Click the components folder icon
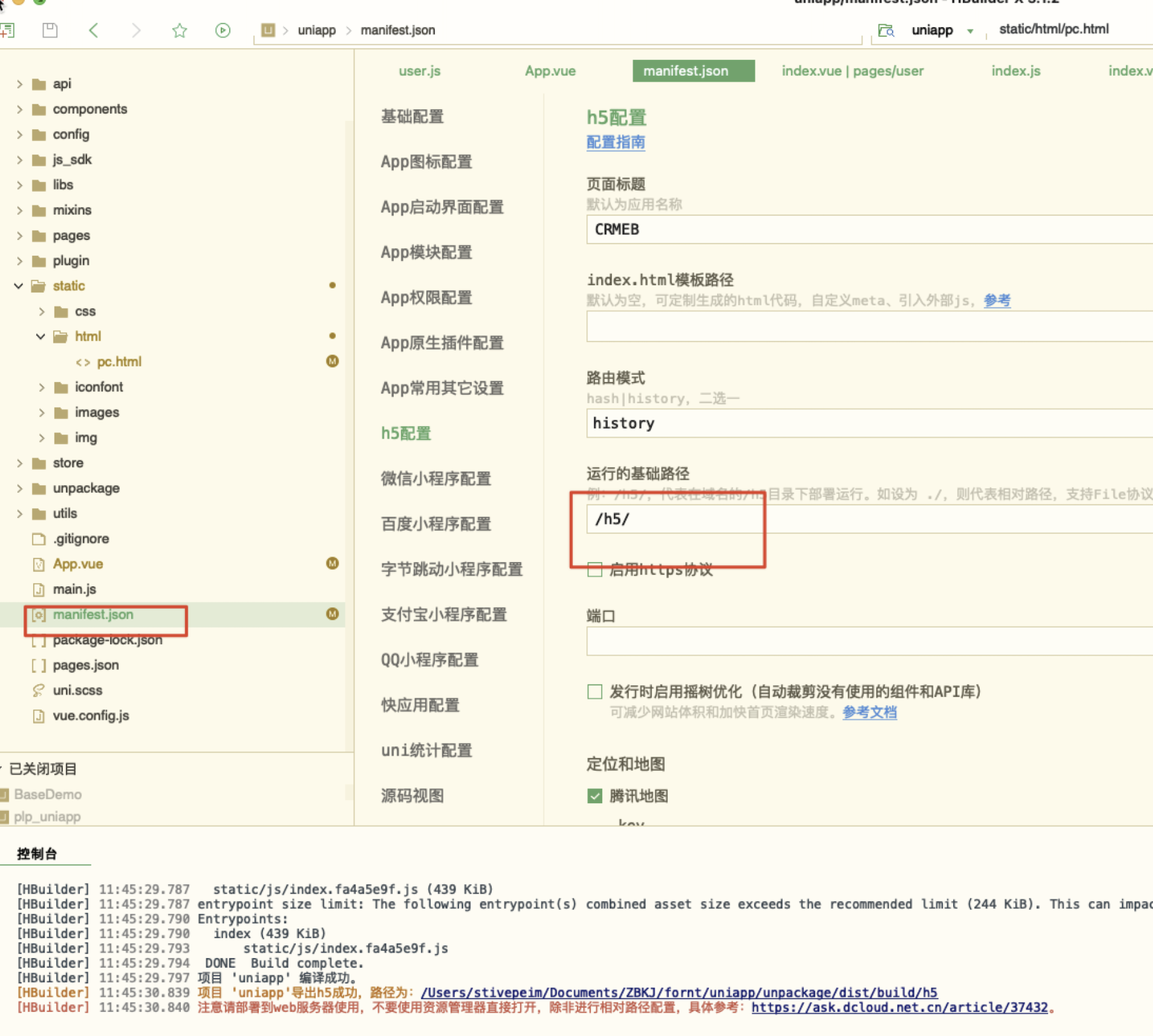This screenshot has height=1036, width=1153. [x=39, y=109]
